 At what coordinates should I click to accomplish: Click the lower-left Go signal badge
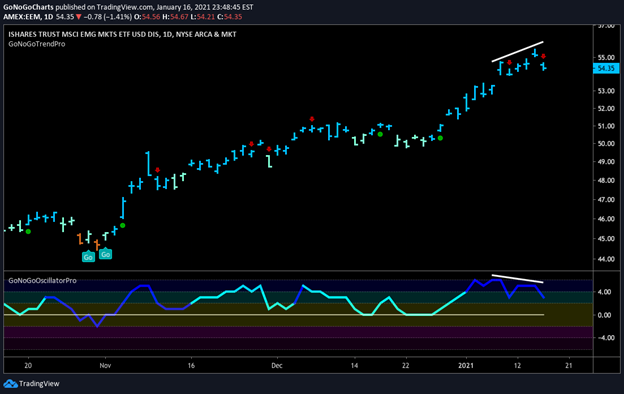tap(88, 257)
